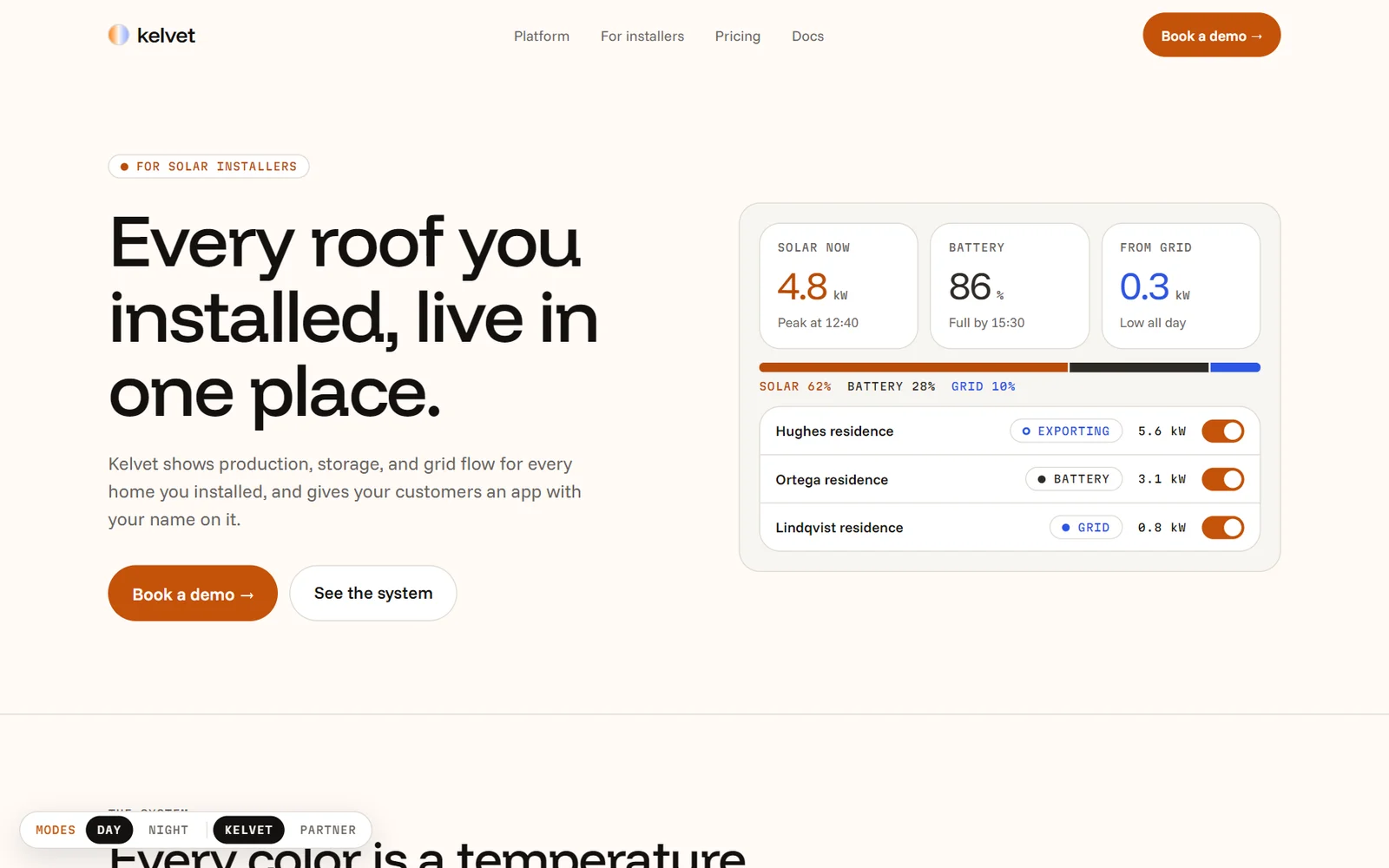The image size is (1389, 868).
Task: Open the Battery 86% card
Action: pyautogui.click(x=1010, y=286)
